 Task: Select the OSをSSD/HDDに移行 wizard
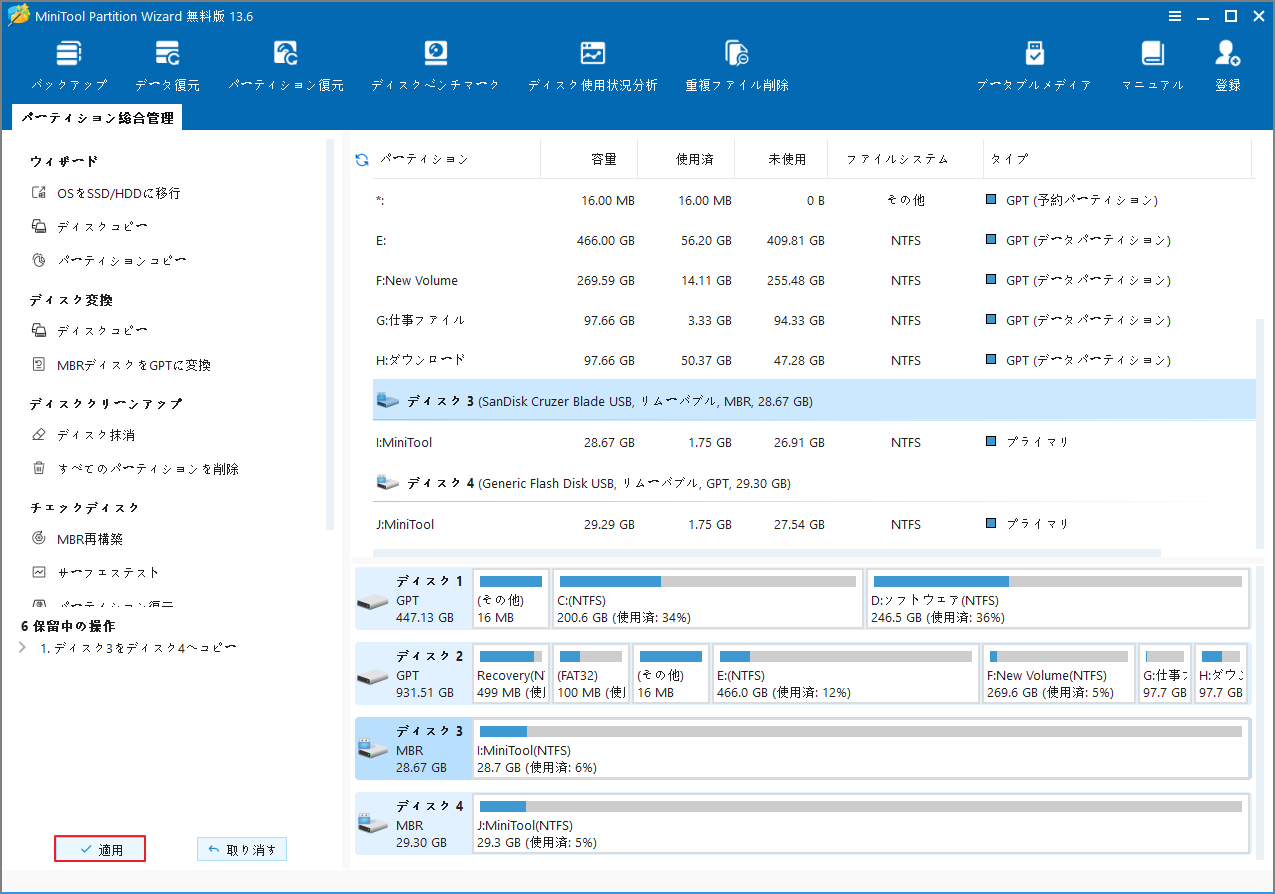(116, 192)
